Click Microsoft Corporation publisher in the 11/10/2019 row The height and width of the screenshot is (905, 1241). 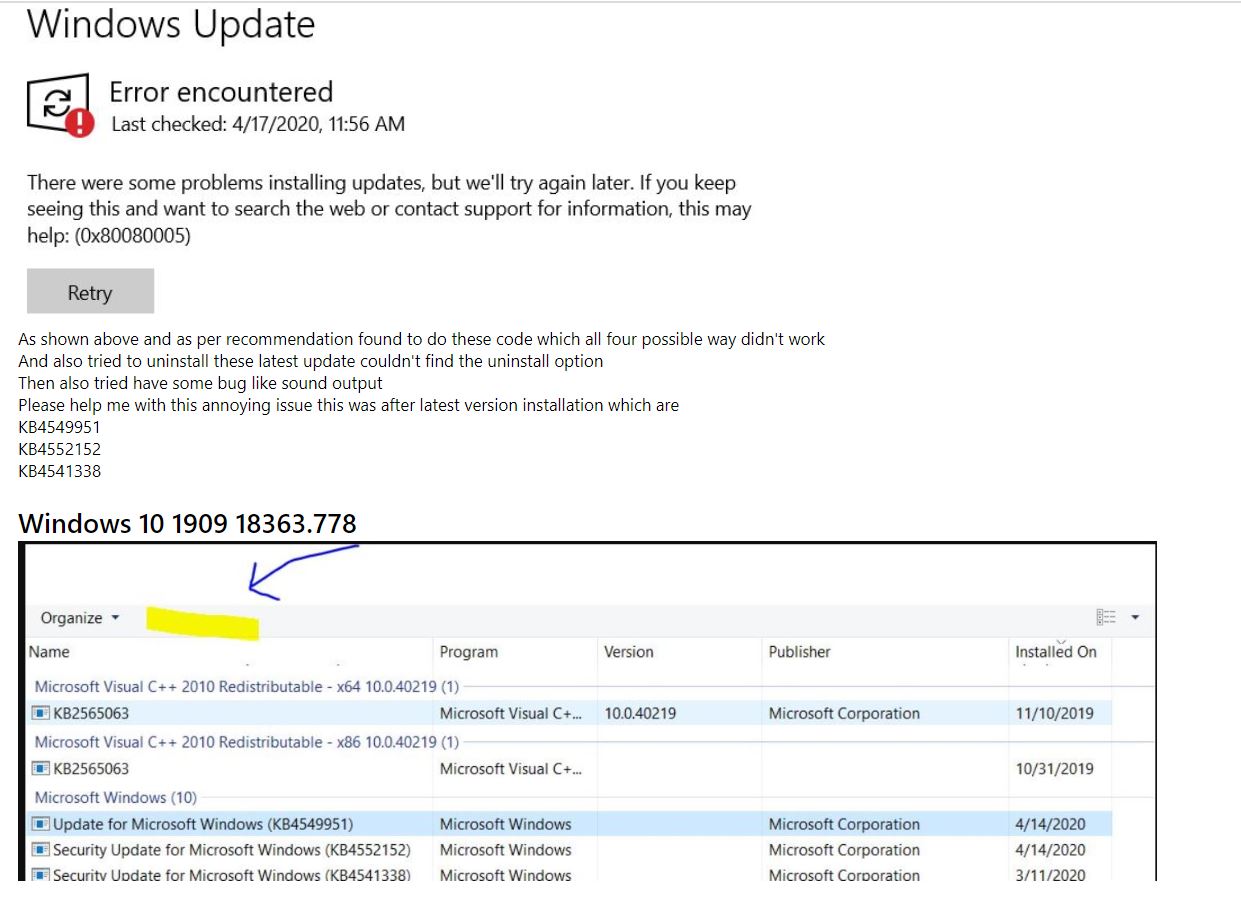pyautogui.click(x=844, y=714)
